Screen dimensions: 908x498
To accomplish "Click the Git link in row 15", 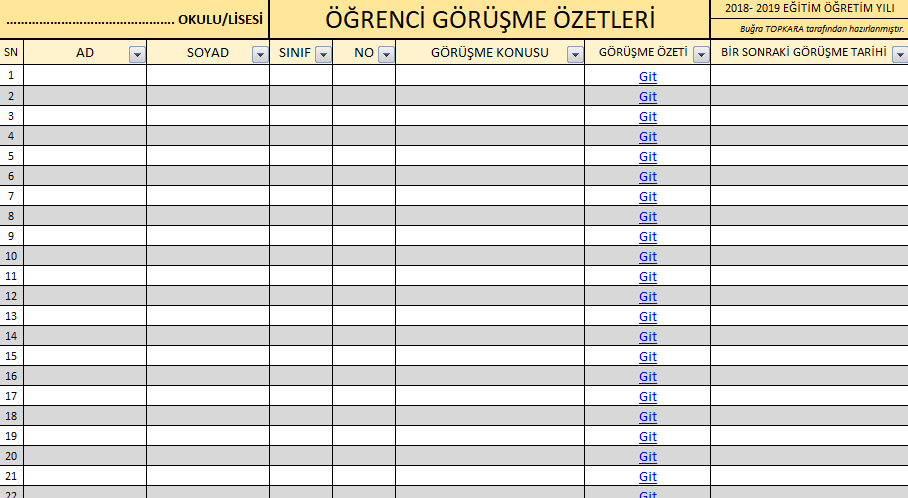I will [x=648, y=356].
